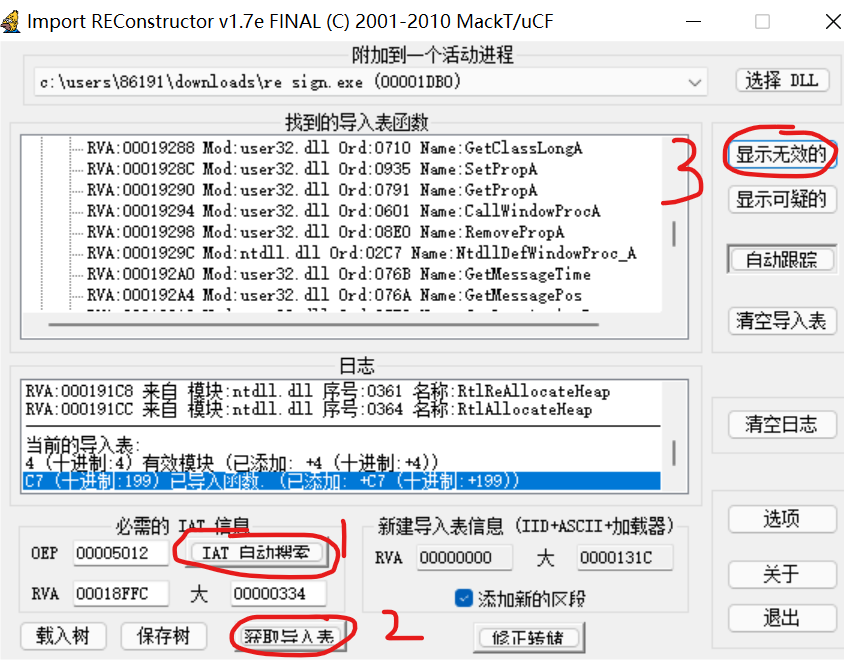844x661 pixels.
Task: Click the ImpREC app icon in title bar
Action: [x=11, y=22]
